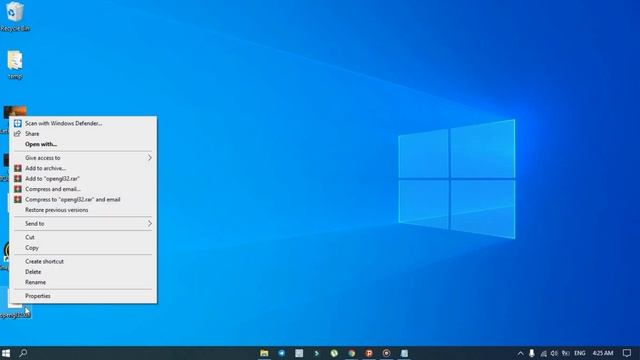640x360 pixels.
Task: Open the circular recorder app in taskbar
Action: [387, 353]
